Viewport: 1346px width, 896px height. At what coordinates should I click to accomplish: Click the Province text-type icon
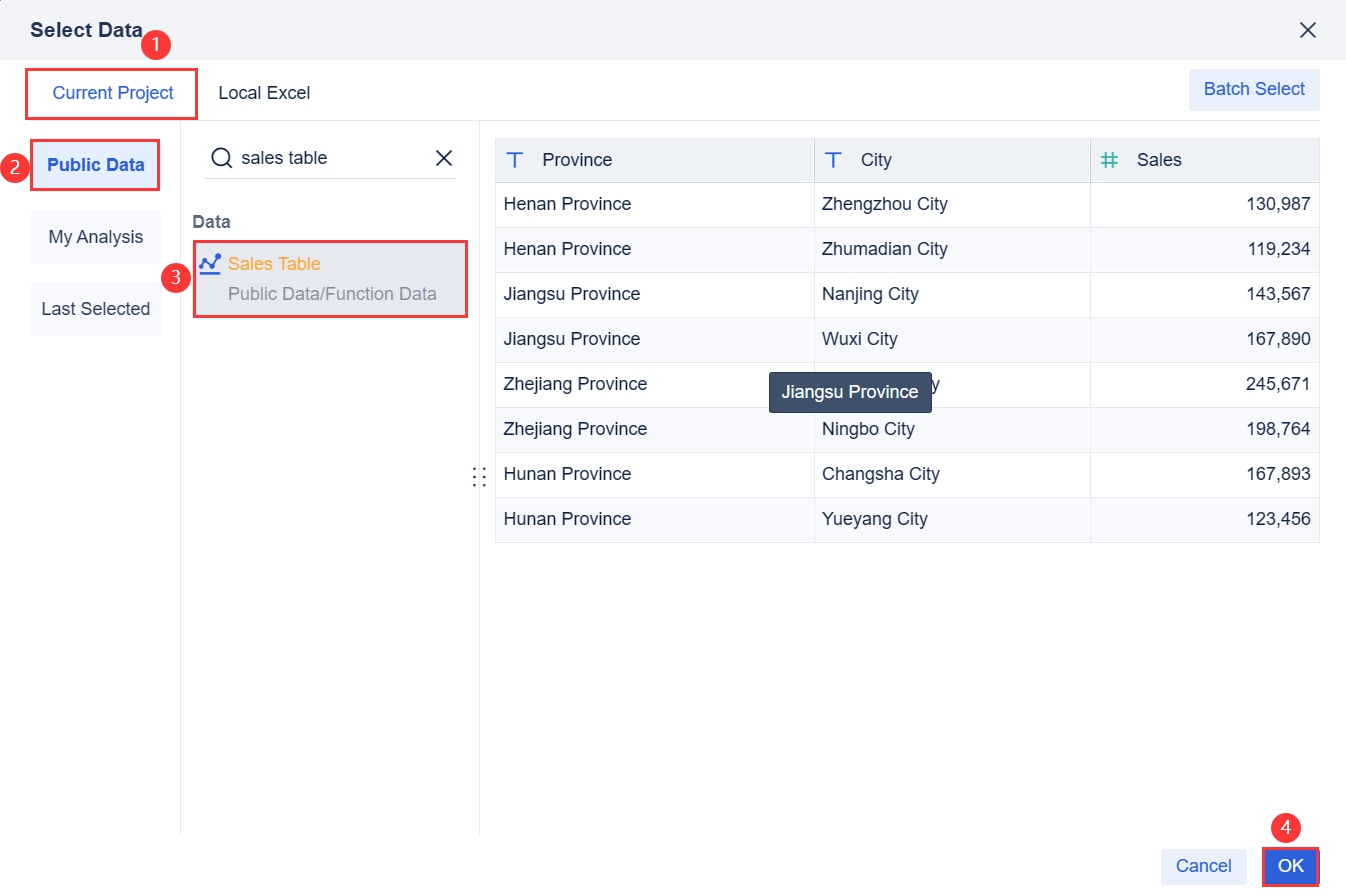tap(515, 160)
